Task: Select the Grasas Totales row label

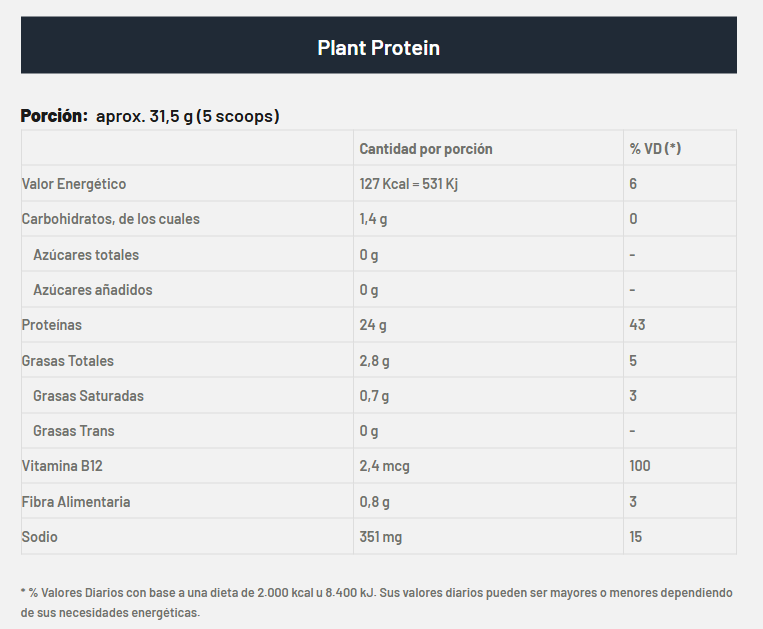Action: [68, 361]
